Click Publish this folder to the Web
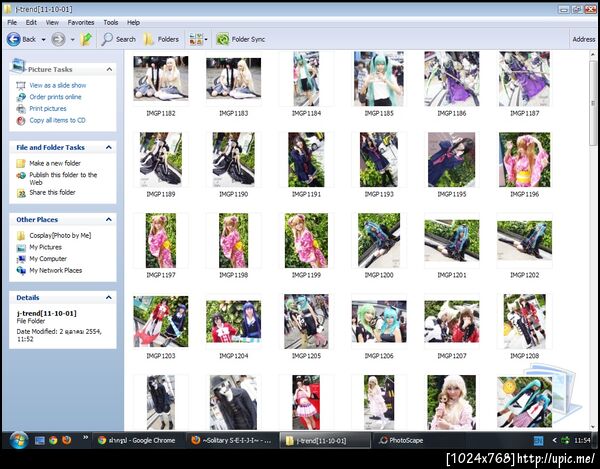600x469 pixels. tap(63, 178)
